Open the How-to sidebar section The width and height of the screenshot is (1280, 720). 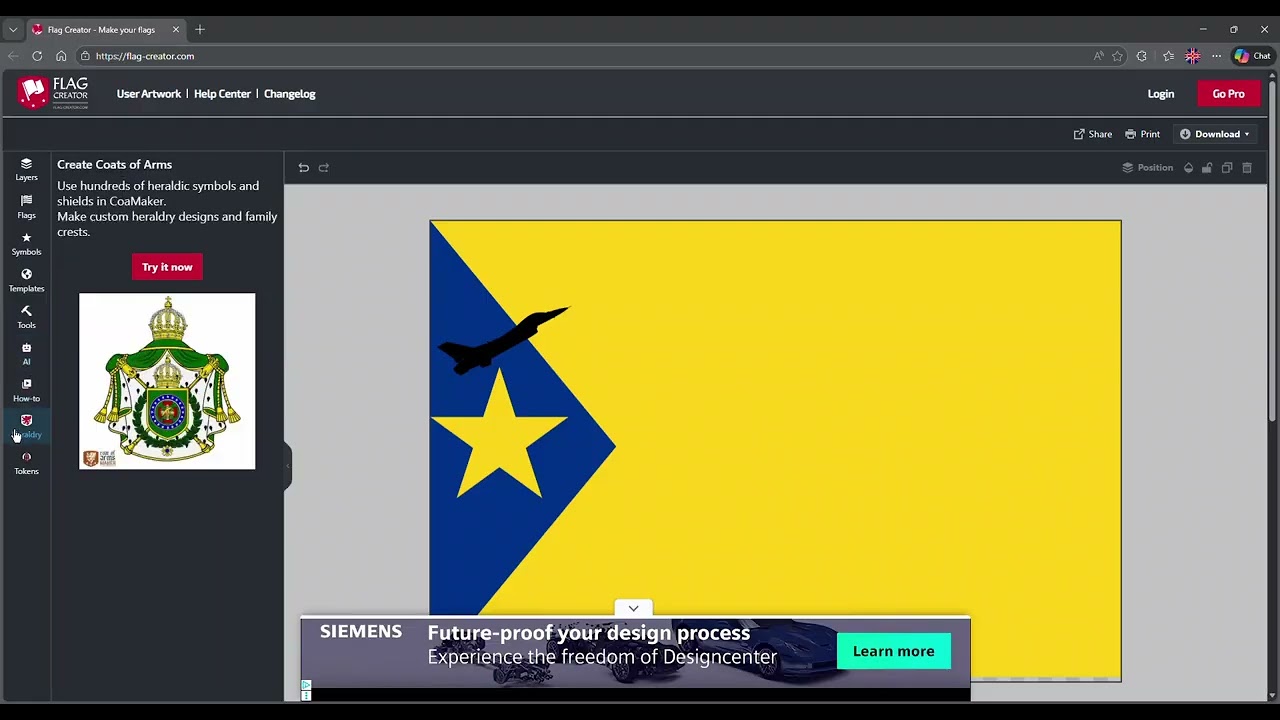(x=26, y=390)
